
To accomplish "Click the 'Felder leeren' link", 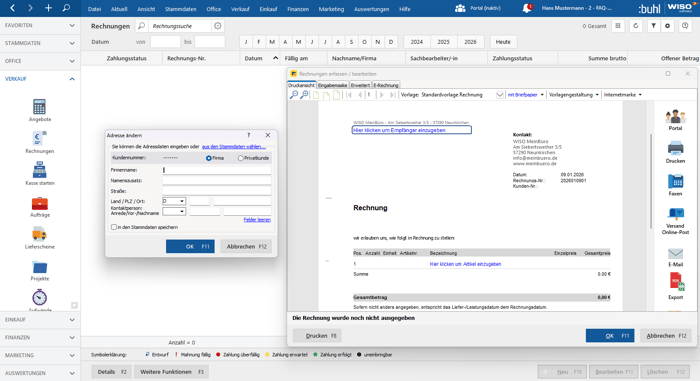I will click(257, 220).
